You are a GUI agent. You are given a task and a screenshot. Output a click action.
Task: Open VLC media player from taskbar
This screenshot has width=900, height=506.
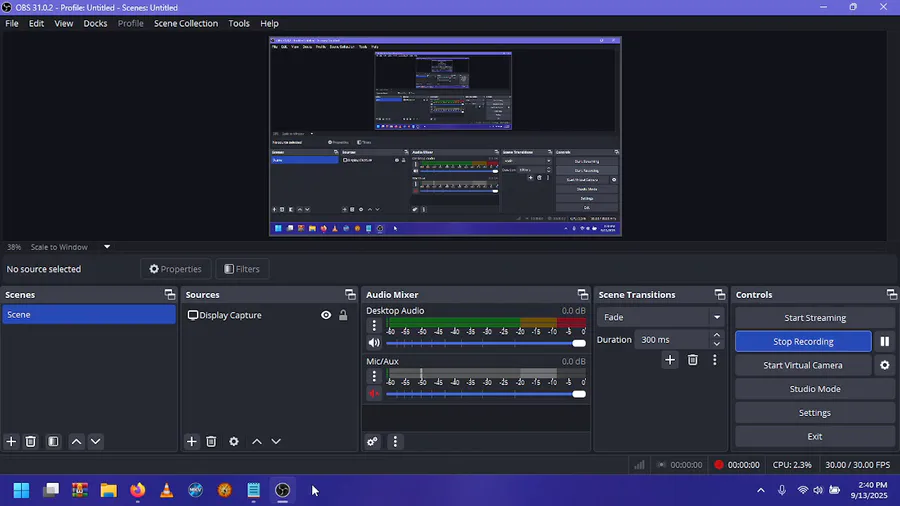(166, 490)
